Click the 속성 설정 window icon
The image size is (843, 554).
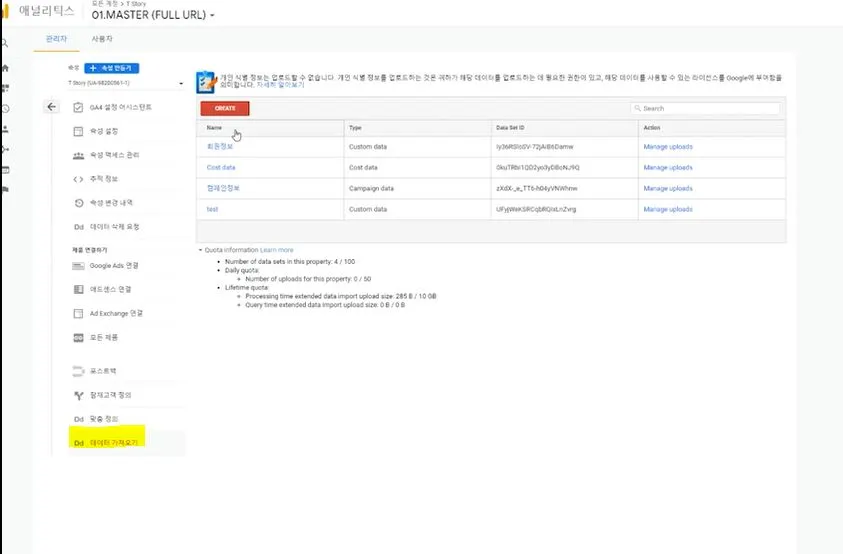[78, 131]
